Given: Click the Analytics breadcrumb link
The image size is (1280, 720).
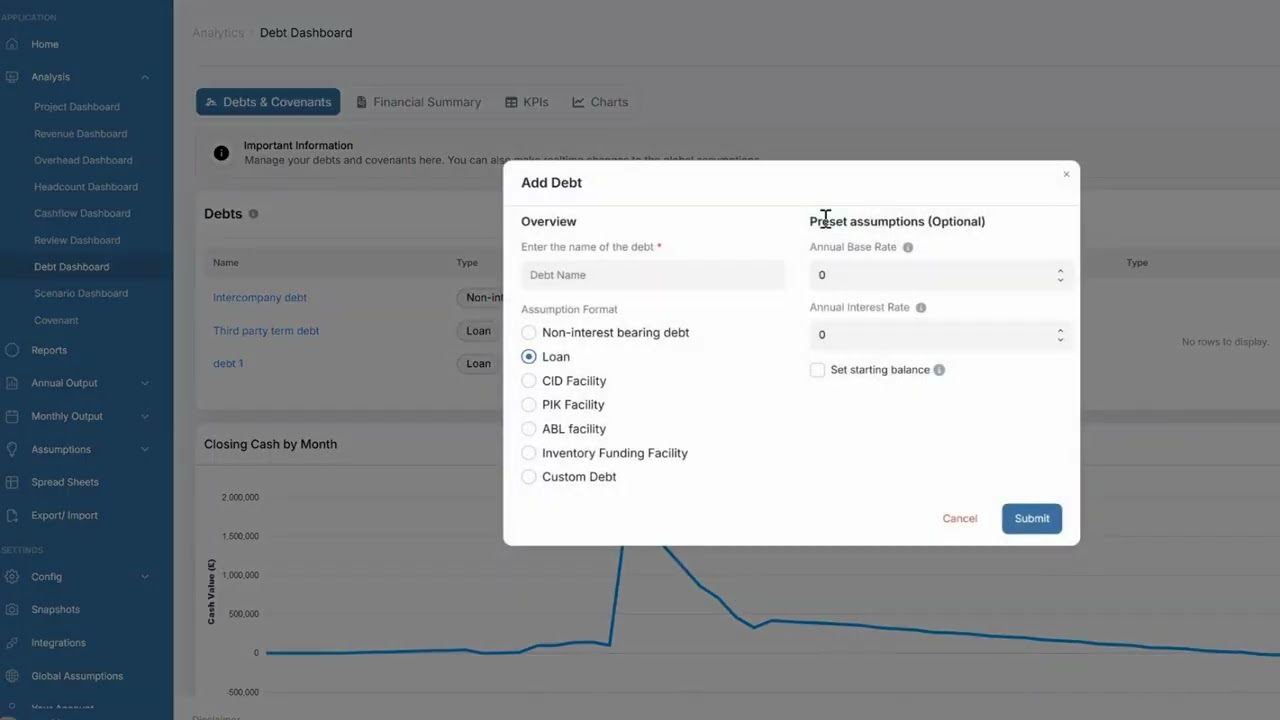Looking at the screenshot, I should point(218,33).
